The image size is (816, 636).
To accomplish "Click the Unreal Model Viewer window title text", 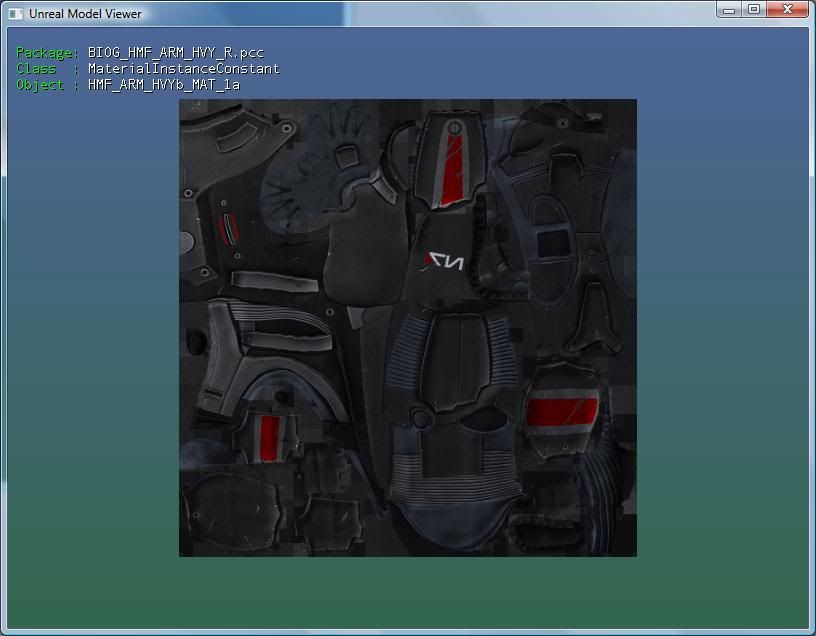I will pos(85,14).
